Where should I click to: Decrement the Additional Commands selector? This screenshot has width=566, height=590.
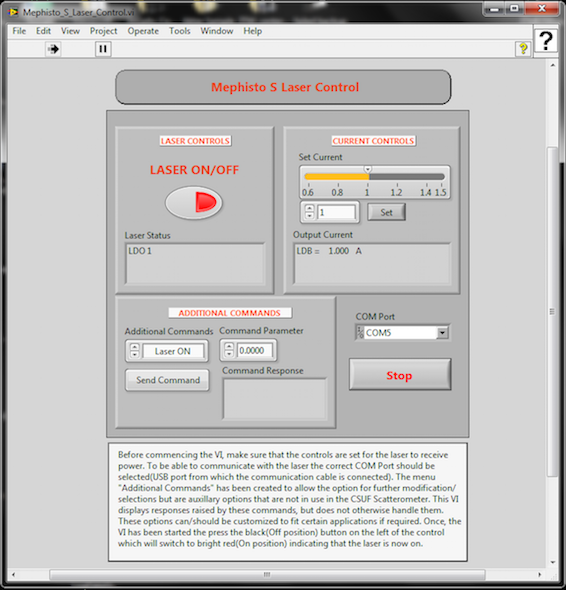point(135,355)
